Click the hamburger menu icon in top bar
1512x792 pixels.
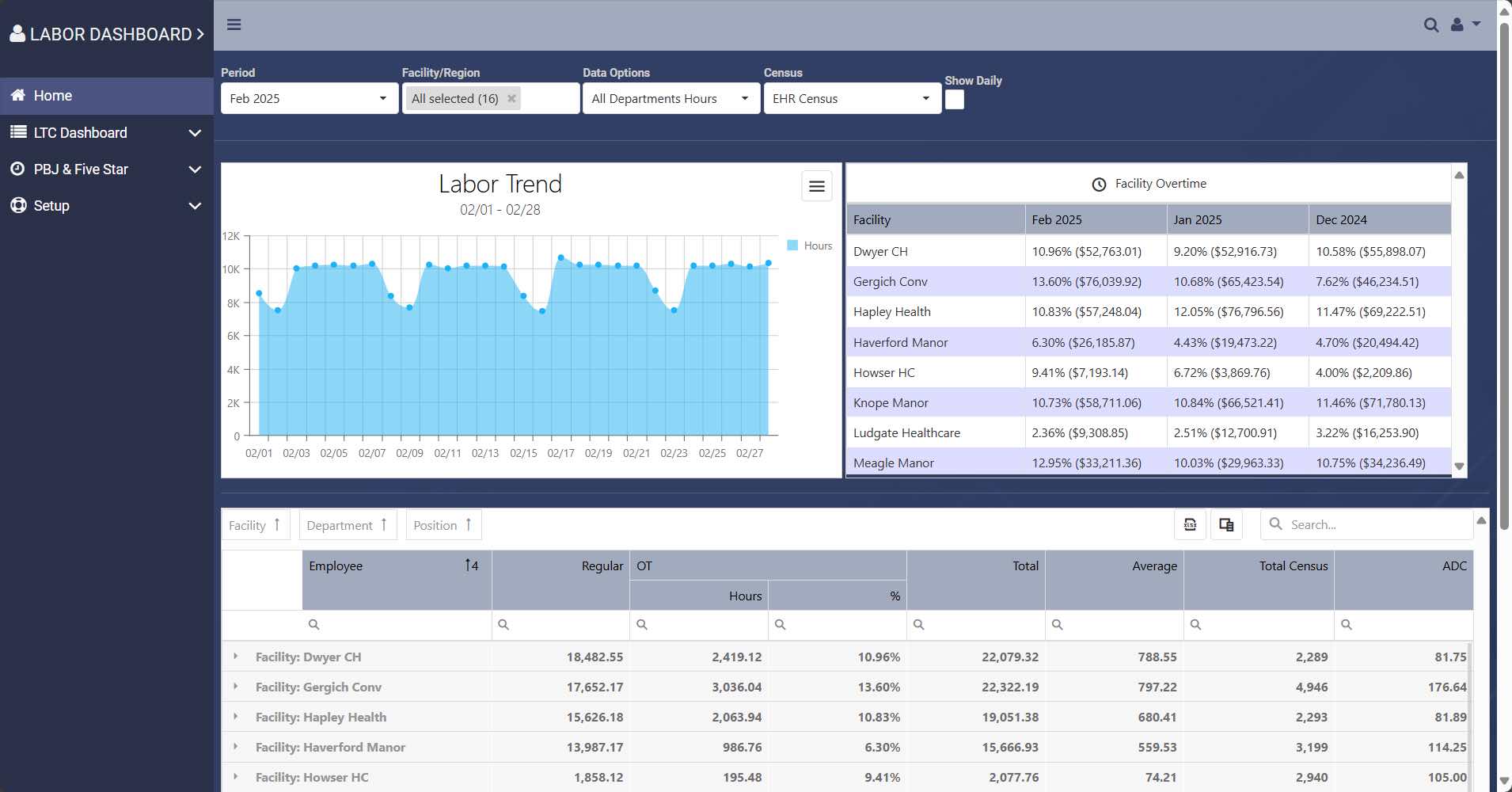coord(234,25)
